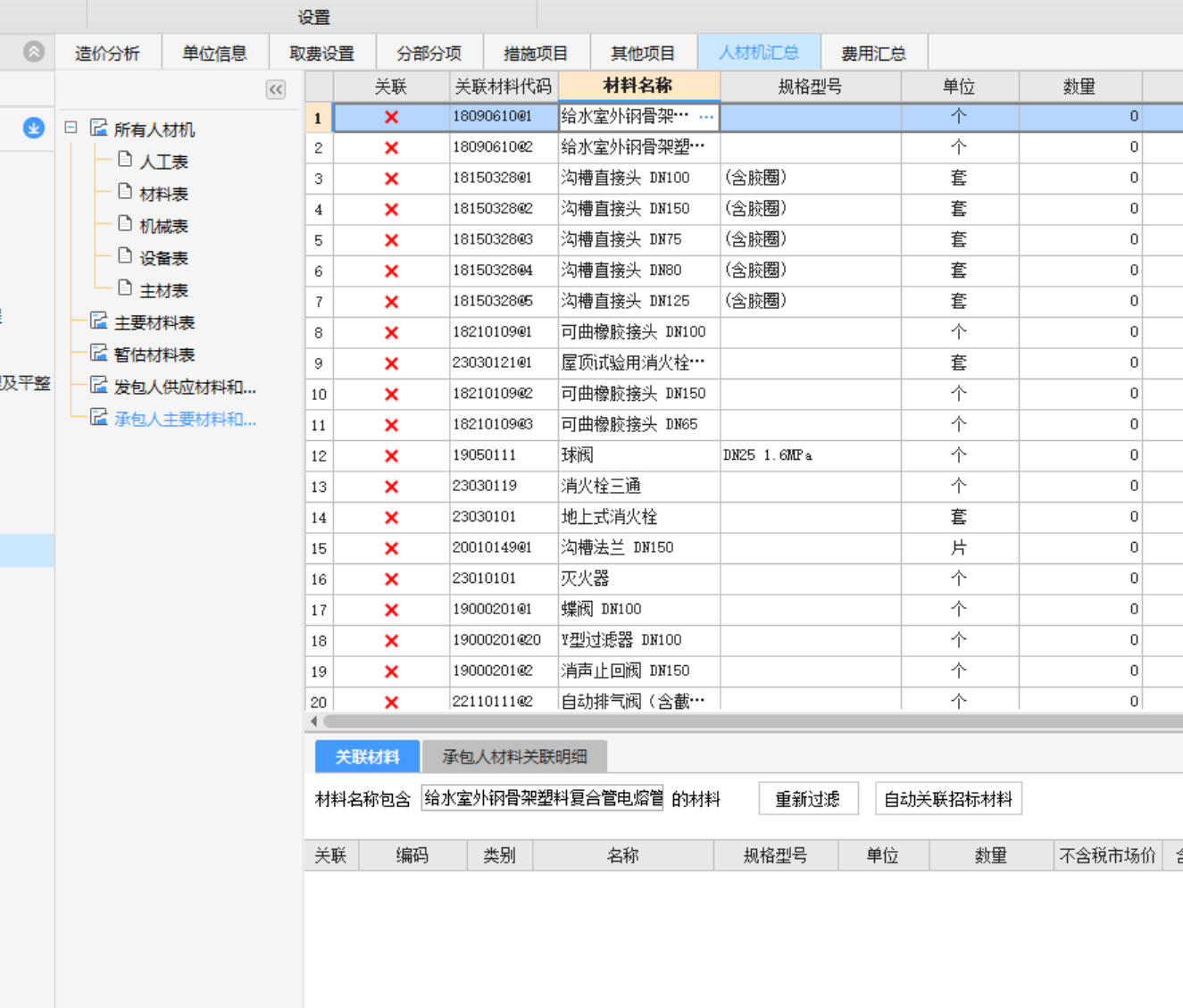1183x1008 pixels.
Task: Open the 单位信息 tab
Action: coord(214,53)
